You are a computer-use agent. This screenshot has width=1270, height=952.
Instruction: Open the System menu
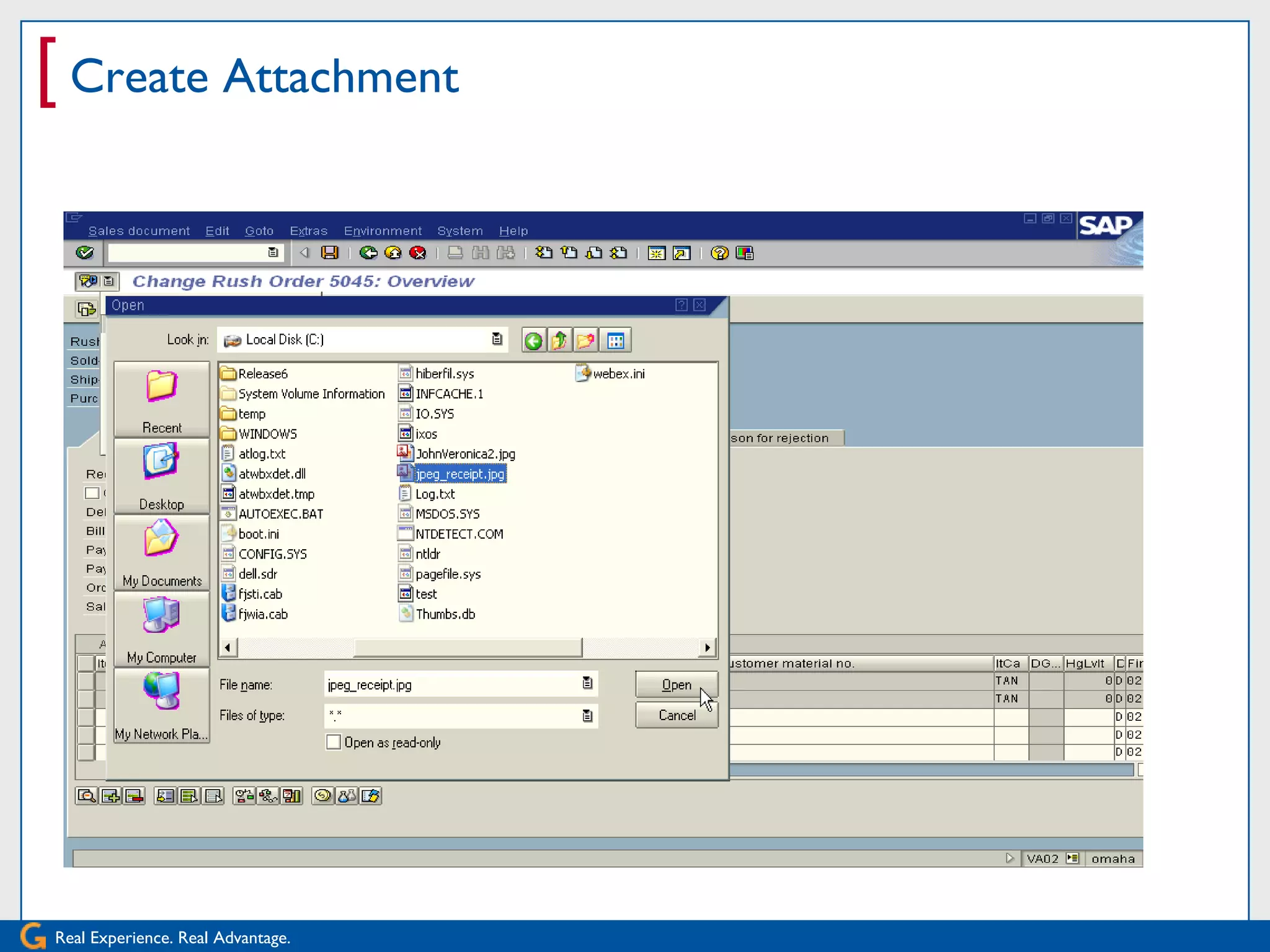[x=460, y=231]
